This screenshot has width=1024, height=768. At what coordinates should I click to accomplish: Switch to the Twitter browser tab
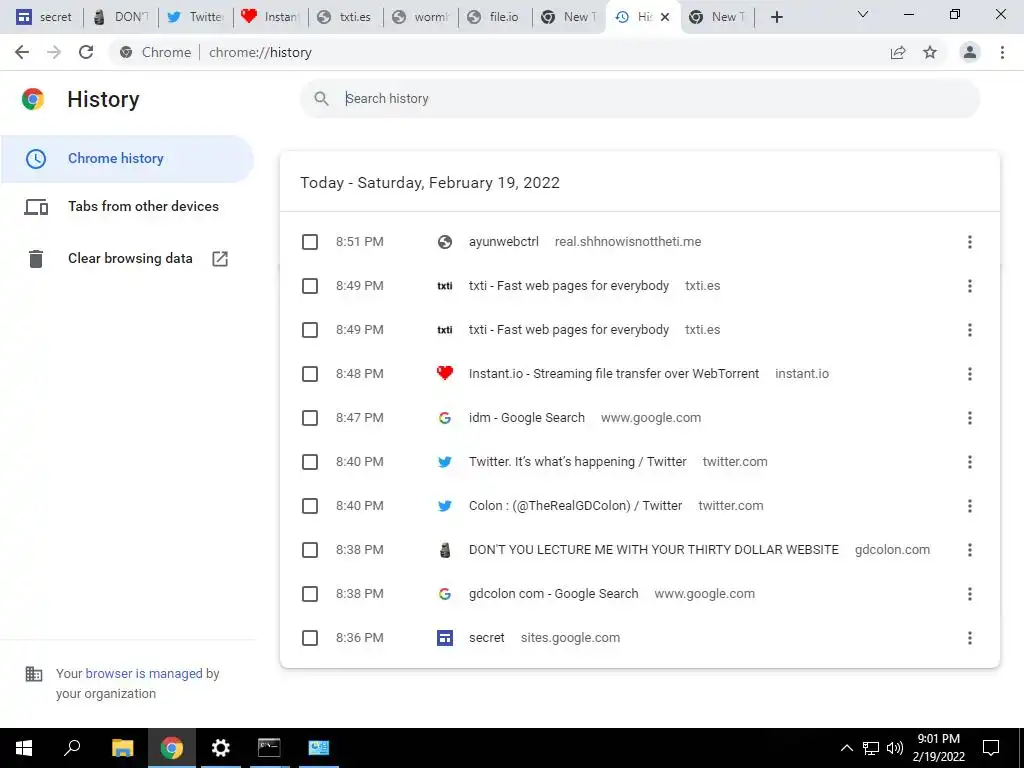pyautogui.click(x=195, y=17)
